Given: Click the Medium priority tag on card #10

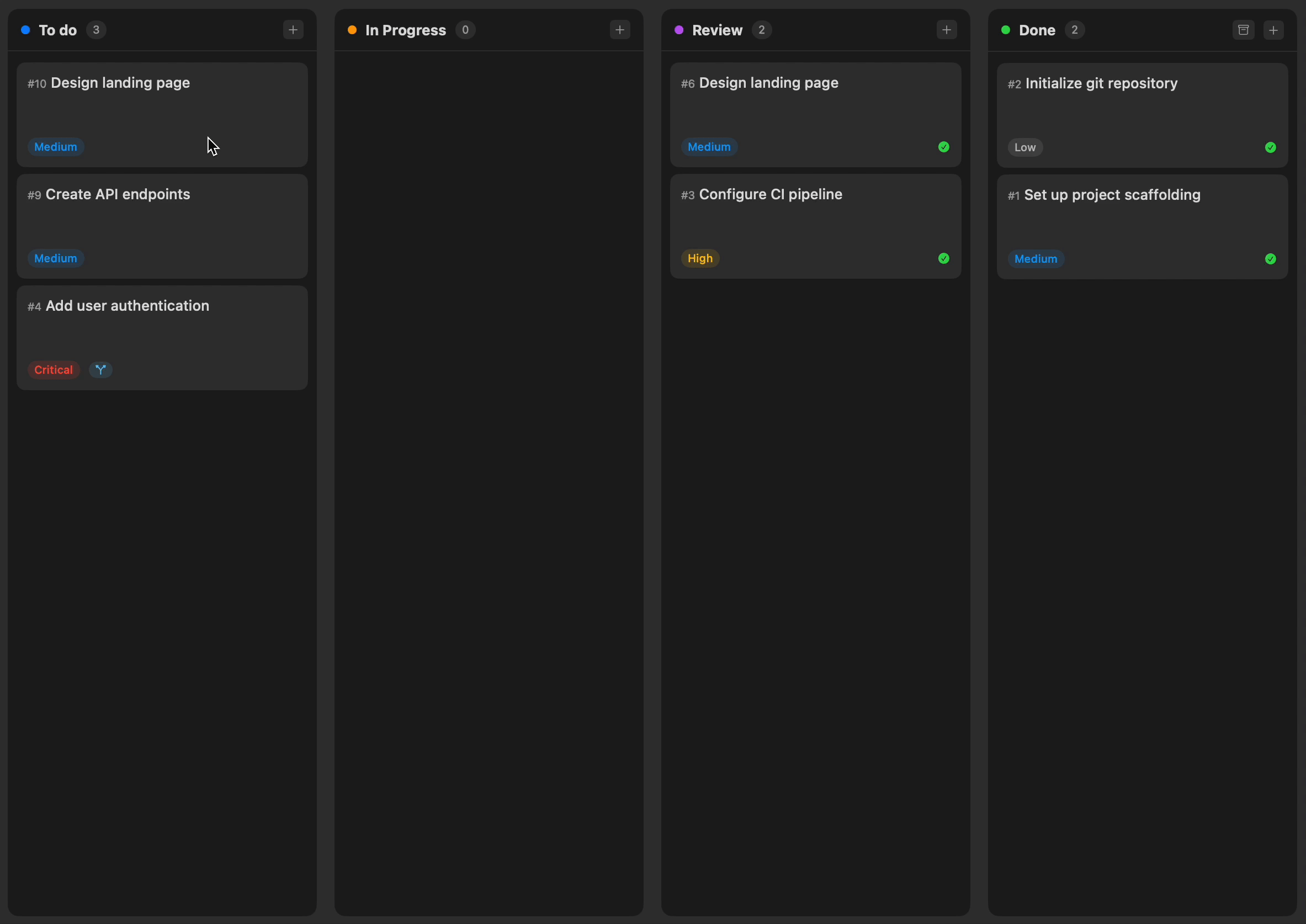Looking at the screenshot, I should point(56,147).
